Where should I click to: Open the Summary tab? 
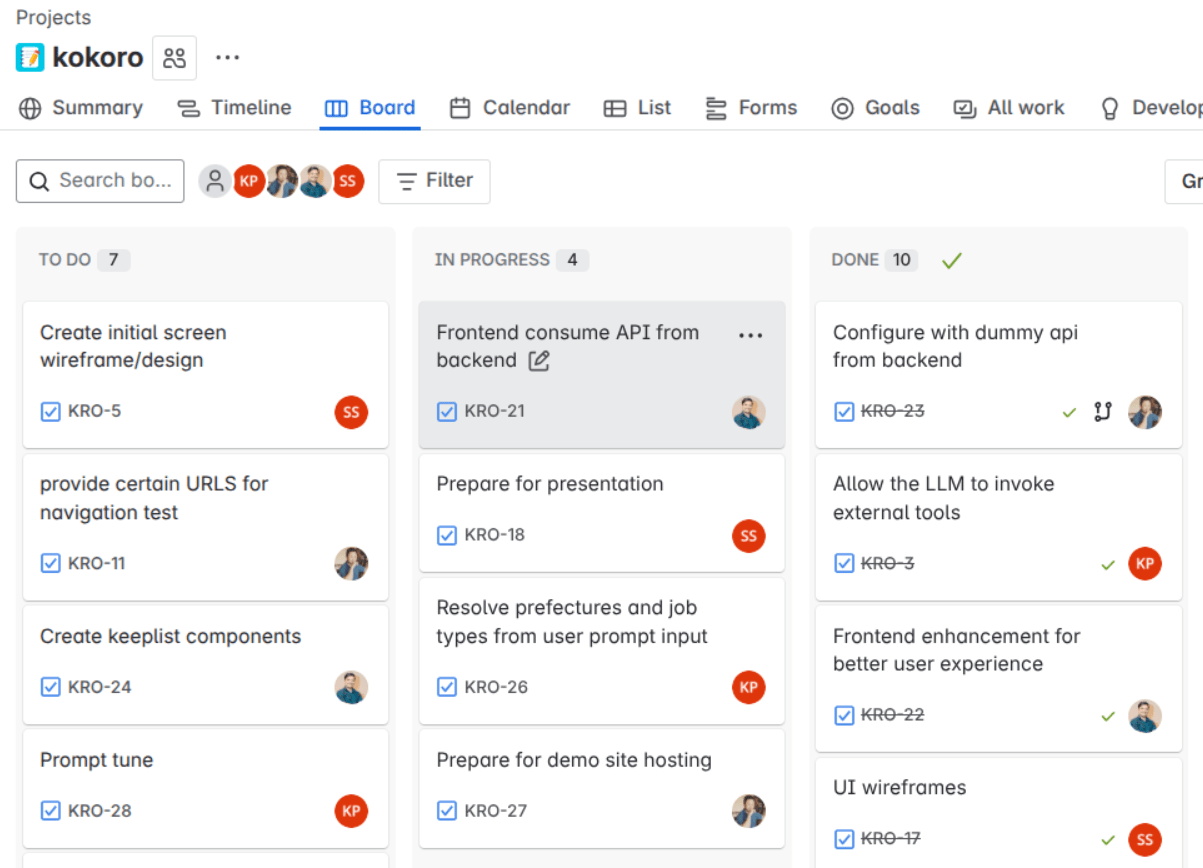[x=81, y=108]
